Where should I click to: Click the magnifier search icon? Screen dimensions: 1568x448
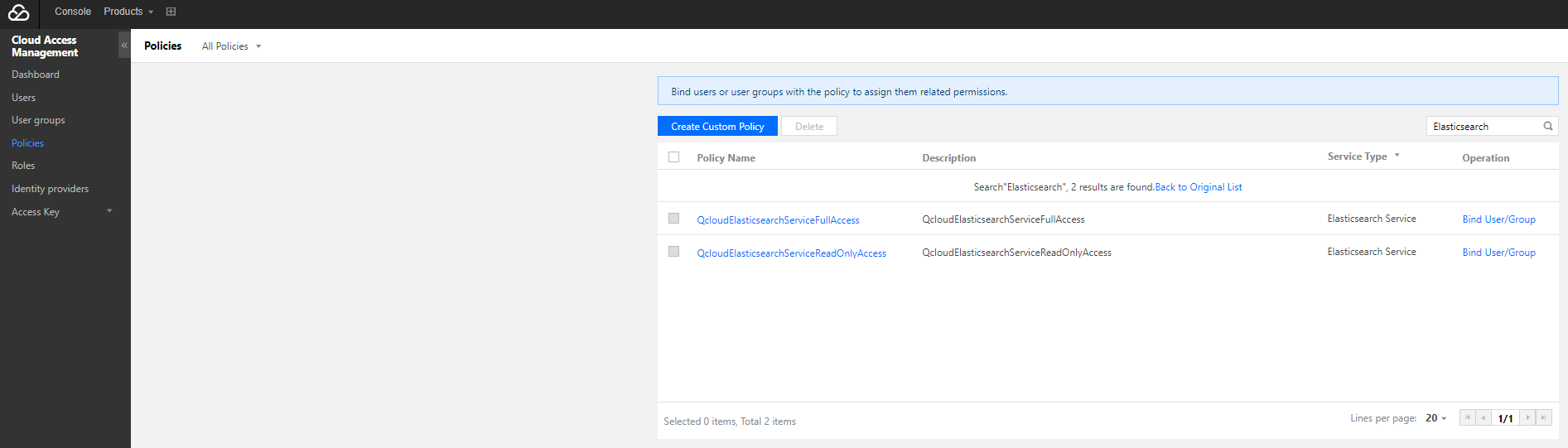(1547, 126)
